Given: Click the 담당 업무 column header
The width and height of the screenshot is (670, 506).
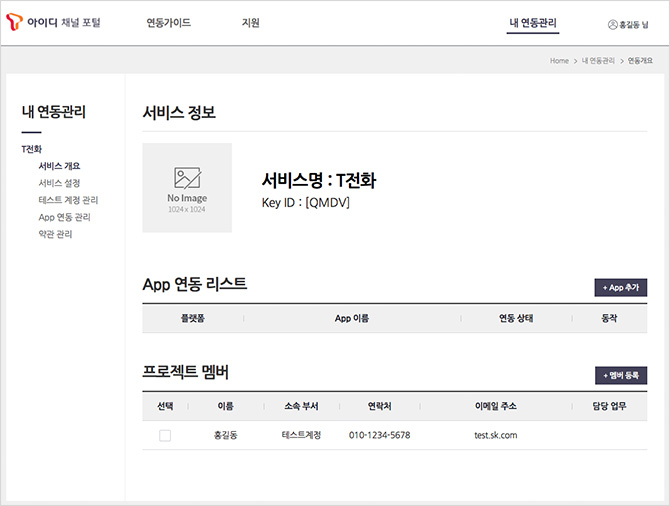Looking at the screenshot, I should [609, 406].
